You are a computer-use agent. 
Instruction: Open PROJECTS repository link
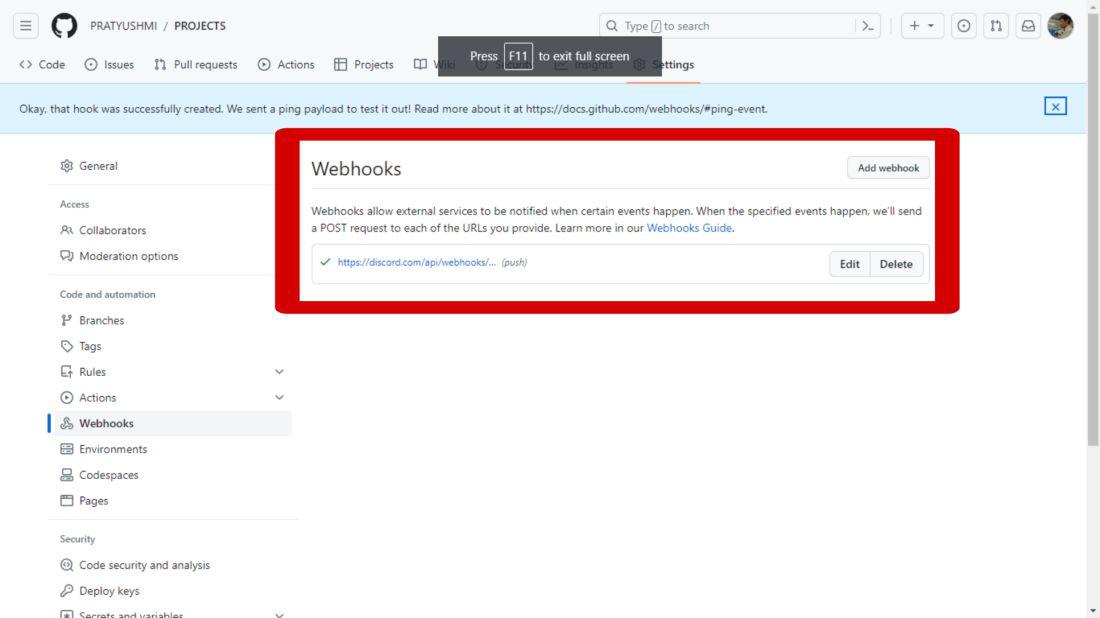pyautogui.click(x=200, y=26)
